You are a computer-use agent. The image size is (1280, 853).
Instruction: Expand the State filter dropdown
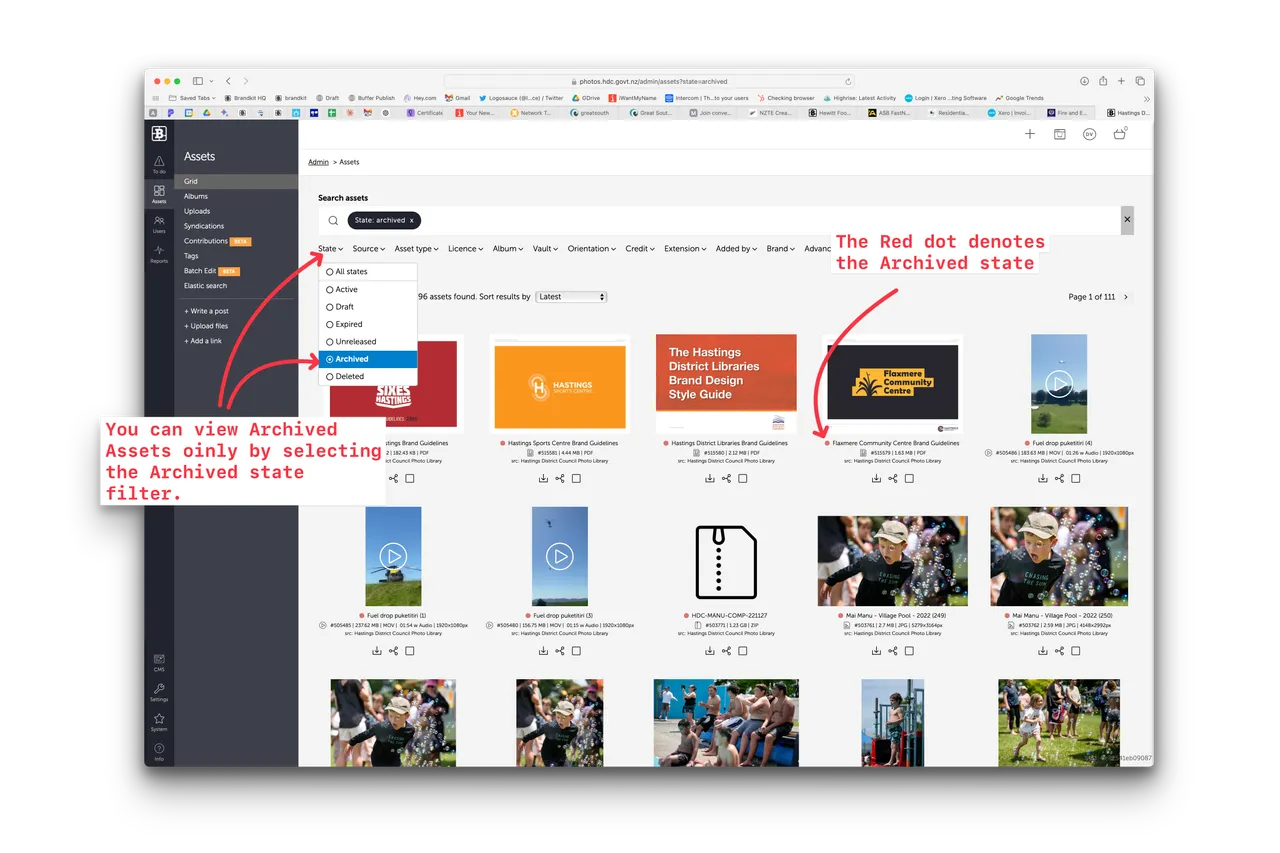pyautogui.click(x=330, y=249)
